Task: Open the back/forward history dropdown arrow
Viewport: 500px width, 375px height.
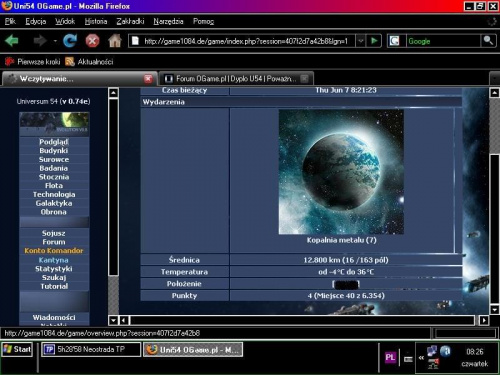Action: click(55, 41)
